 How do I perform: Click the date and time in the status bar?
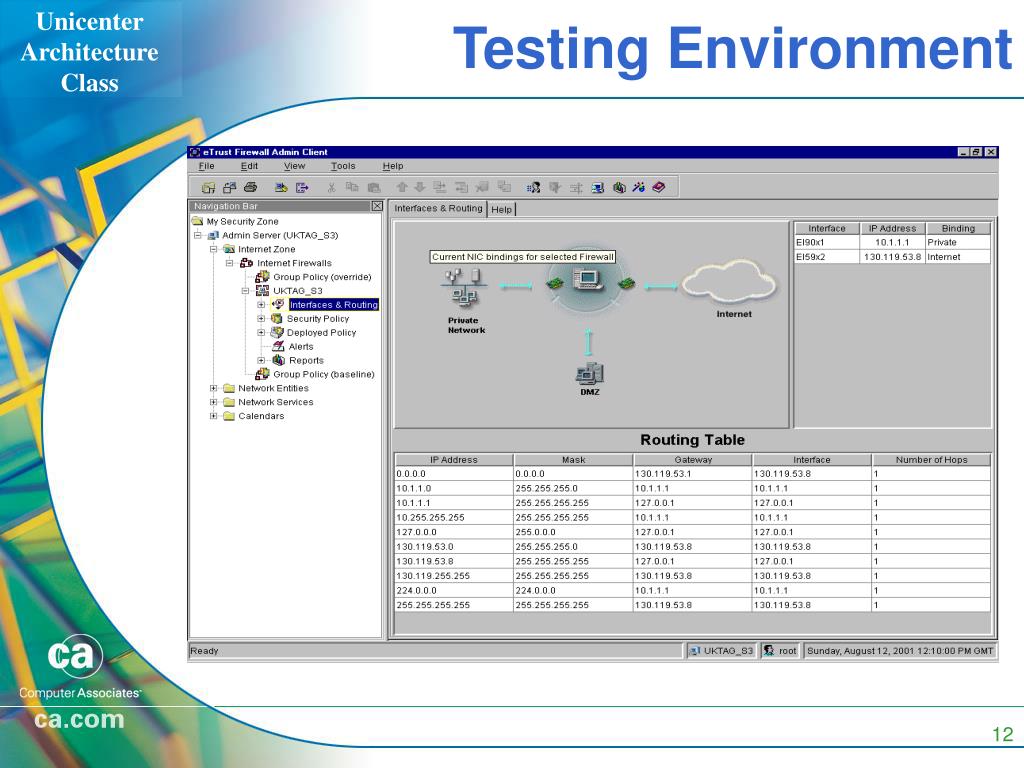tap(900, 650)
